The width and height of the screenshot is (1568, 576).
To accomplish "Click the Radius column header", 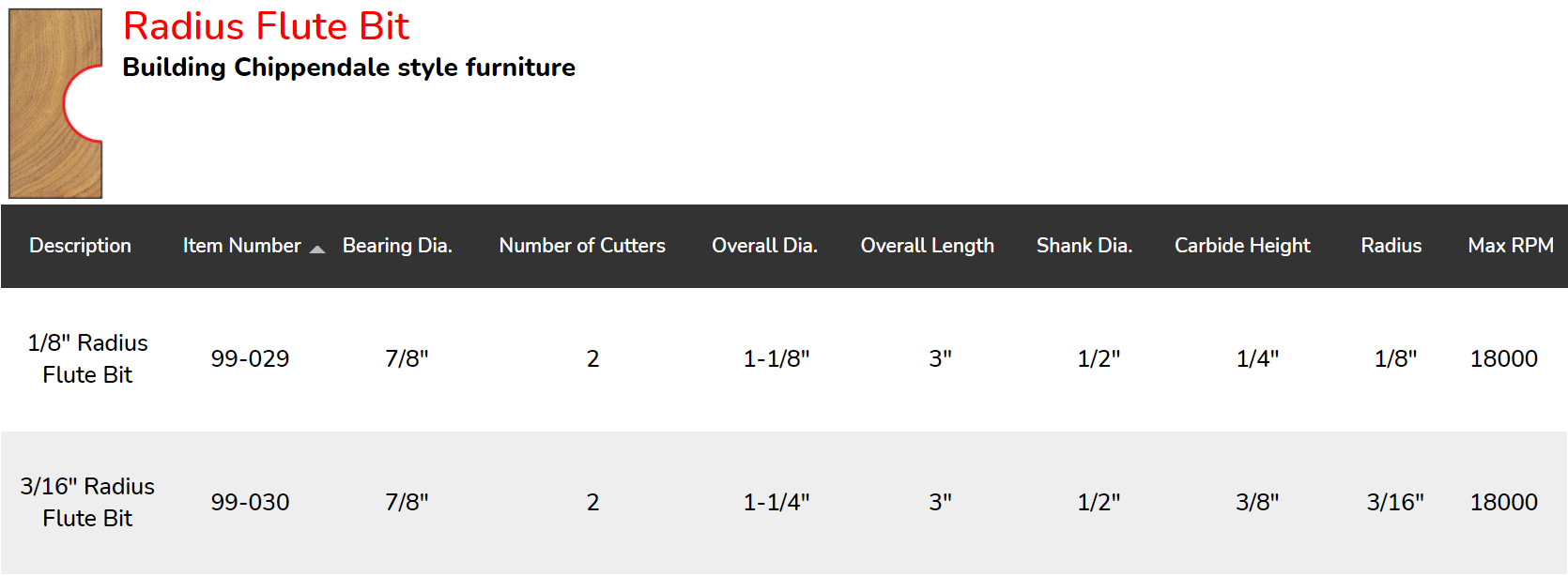I will click(x=1391, y=246).
